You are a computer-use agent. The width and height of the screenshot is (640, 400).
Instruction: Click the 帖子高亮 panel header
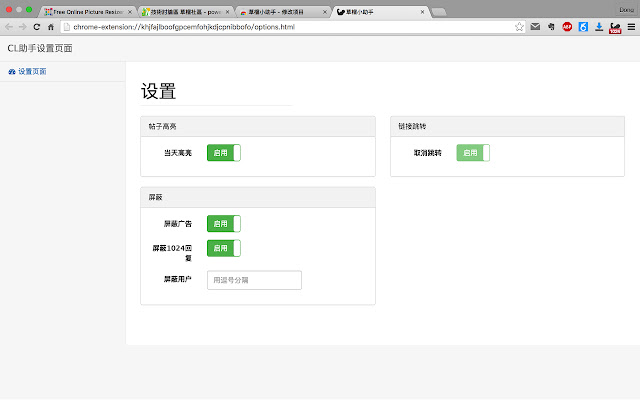click(x=258, y=127)
